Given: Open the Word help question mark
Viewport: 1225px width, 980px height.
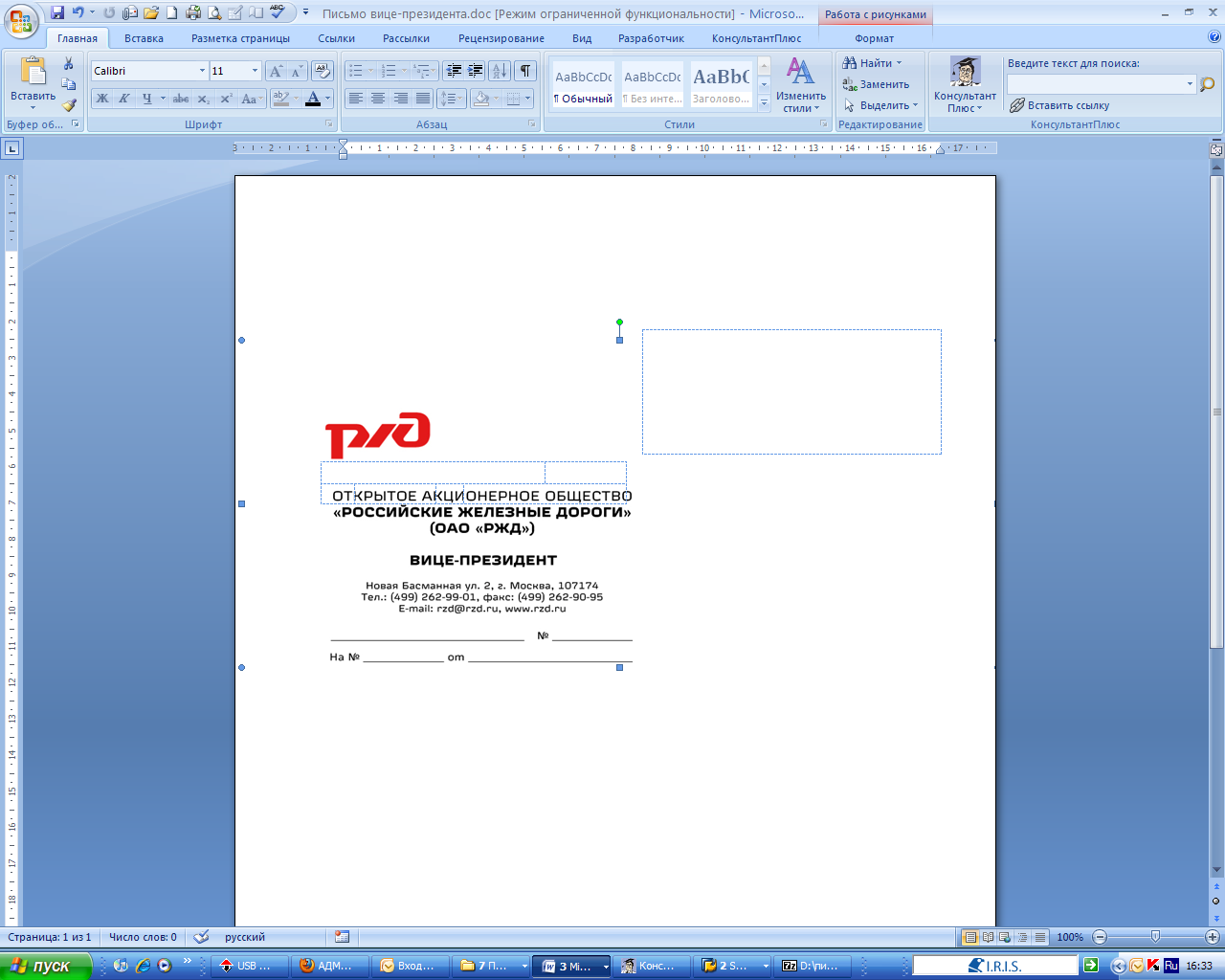Looking at the screenshot, I should (1214, 37).
